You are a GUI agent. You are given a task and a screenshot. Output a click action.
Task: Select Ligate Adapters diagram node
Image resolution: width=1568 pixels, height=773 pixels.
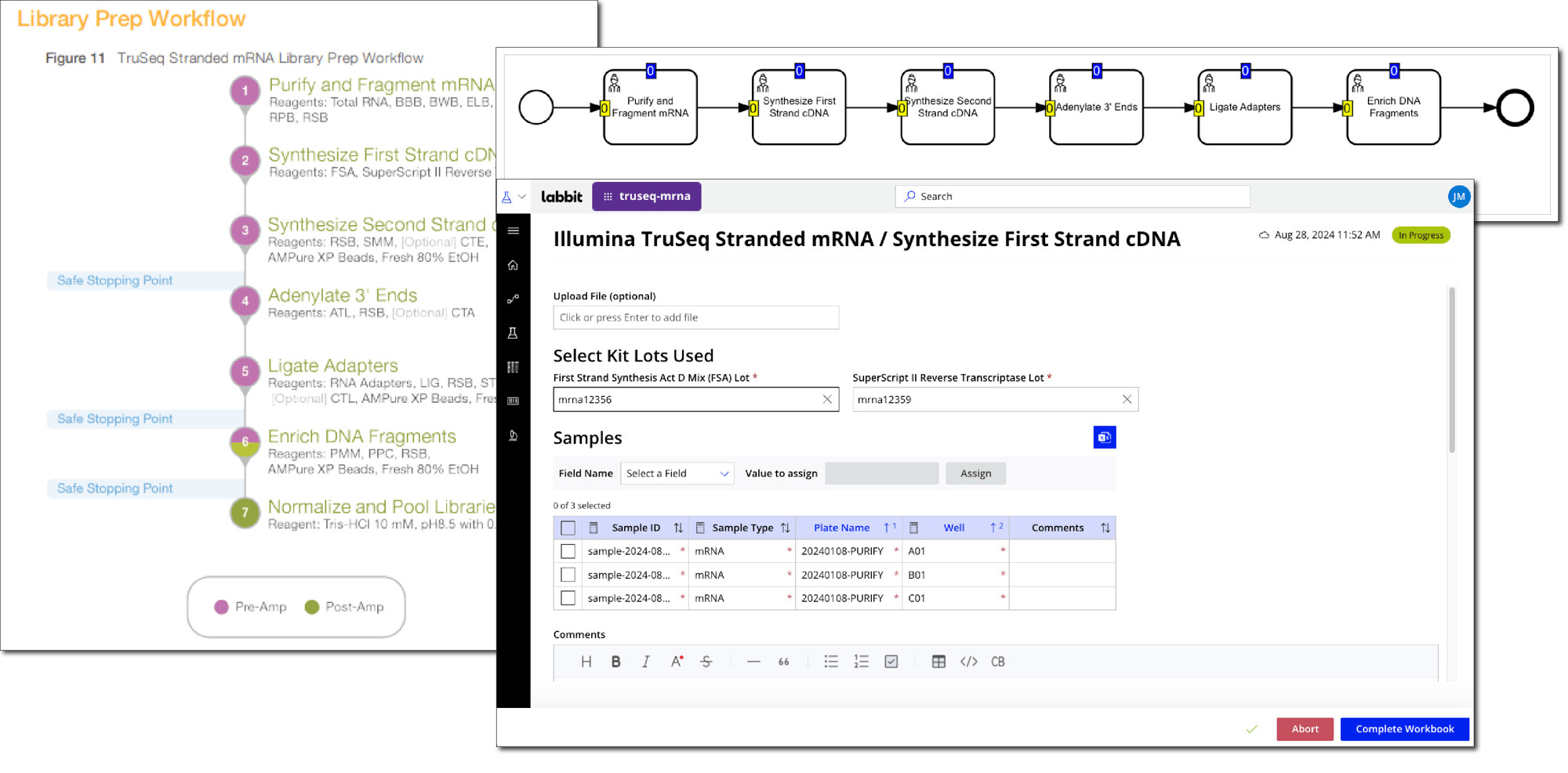[1245, 107]
